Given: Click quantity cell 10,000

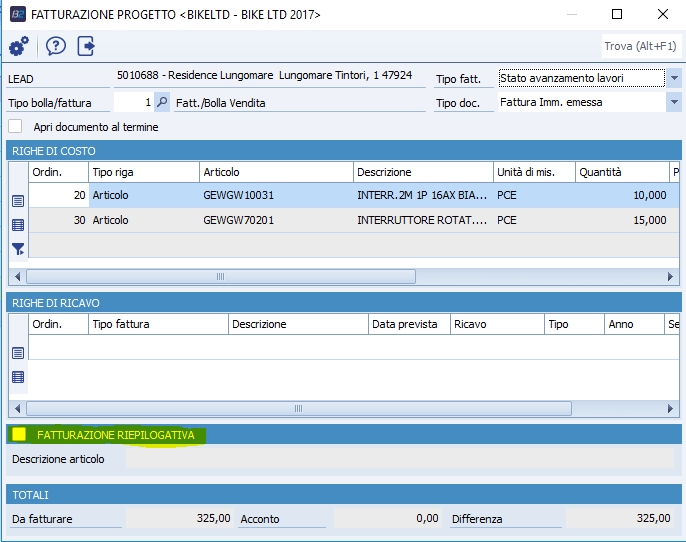Looking at the screenshot, I should [622, 195].
